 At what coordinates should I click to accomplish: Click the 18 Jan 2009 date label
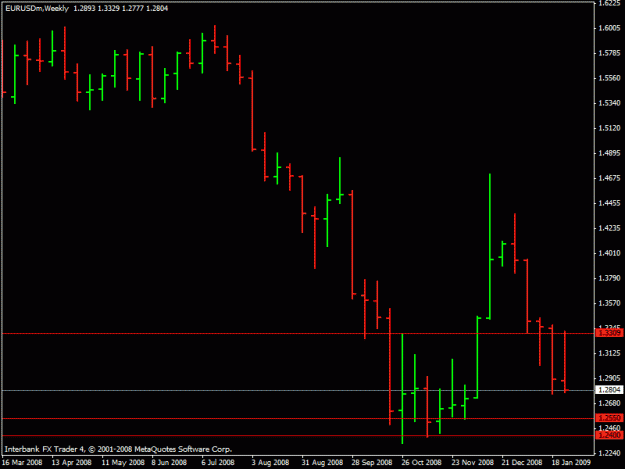[x=571, y=462]
